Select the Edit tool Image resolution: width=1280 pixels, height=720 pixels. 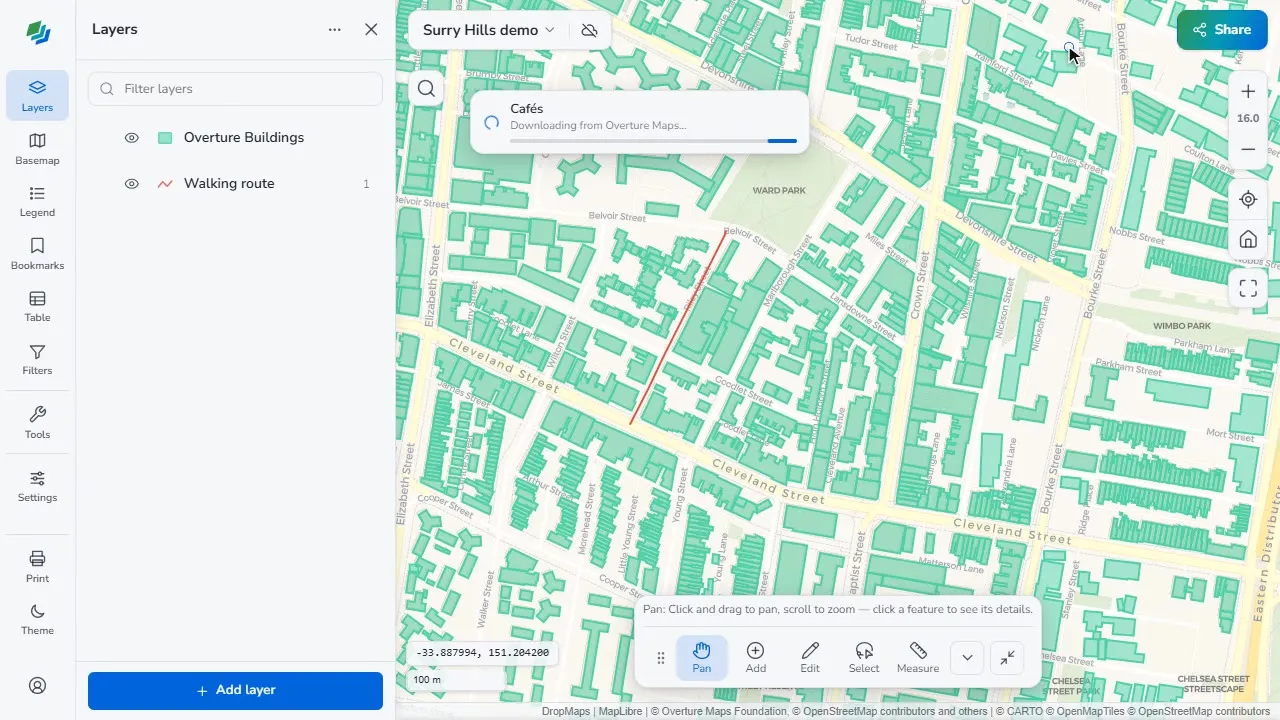(810, 658)
